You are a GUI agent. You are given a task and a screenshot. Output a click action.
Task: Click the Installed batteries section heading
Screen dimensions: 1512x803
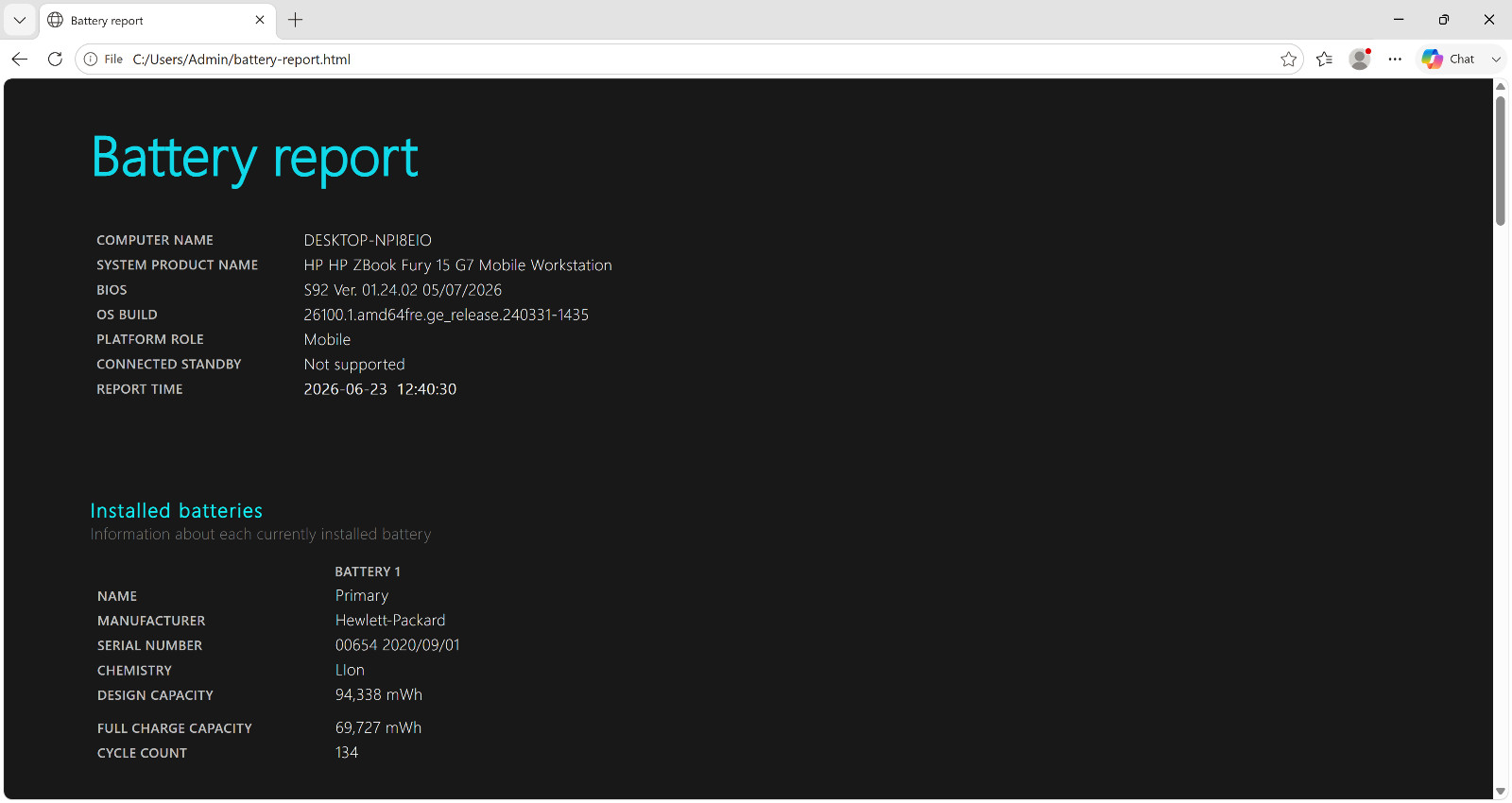(177, 511)
